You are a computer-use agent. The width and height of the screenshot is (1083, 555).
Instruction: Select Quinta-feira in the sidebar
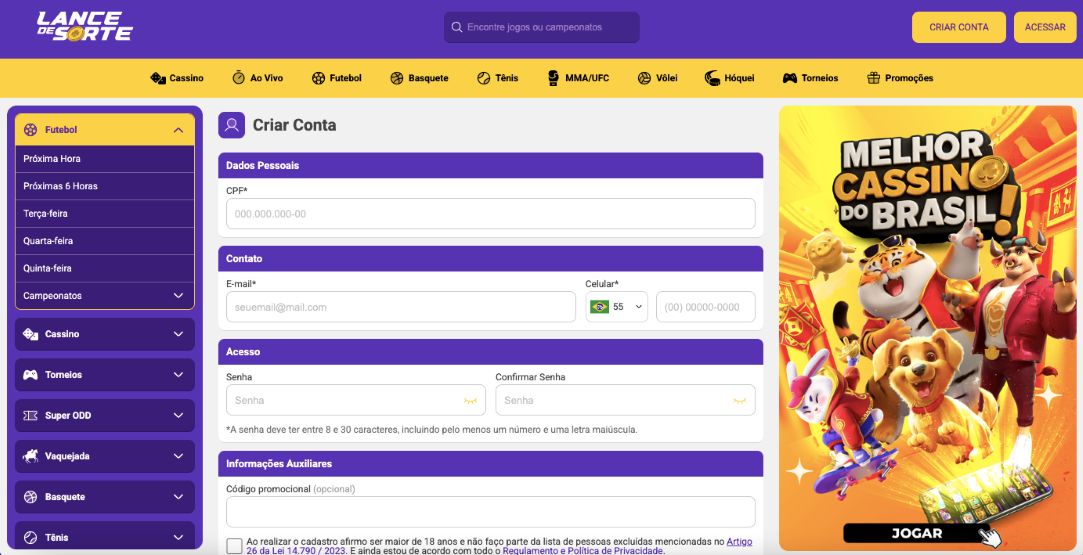pos(105,269)
